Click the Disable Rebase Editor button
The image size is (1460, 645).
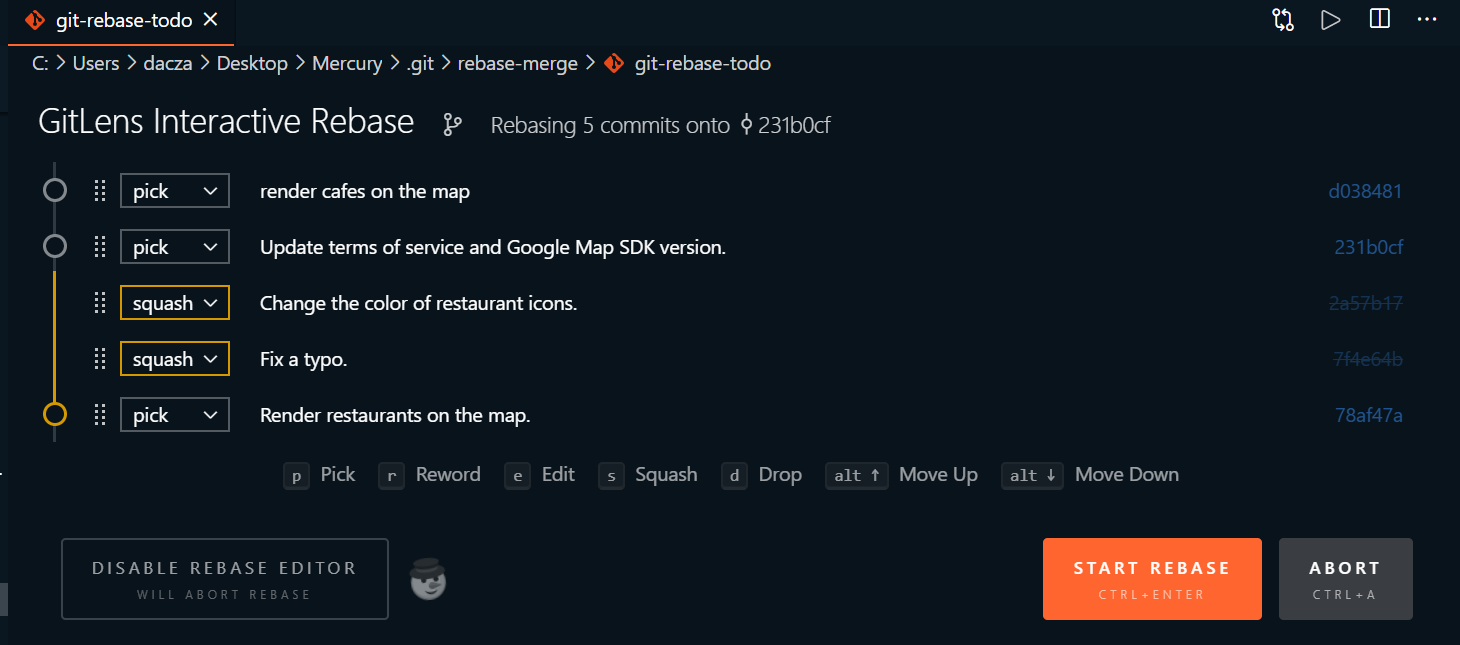(x=224, y=579)
